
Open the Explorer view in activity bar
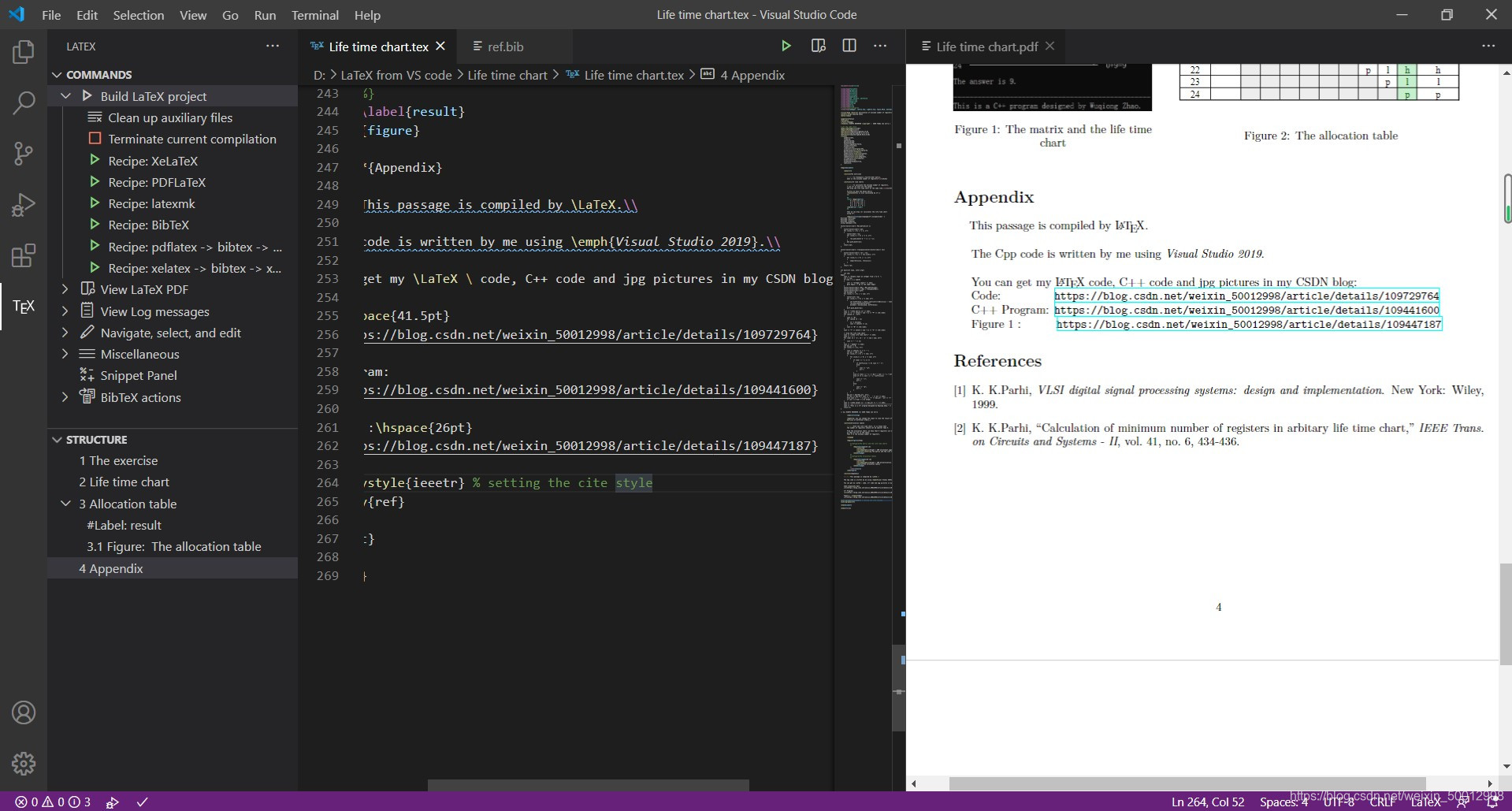(24, 52)
